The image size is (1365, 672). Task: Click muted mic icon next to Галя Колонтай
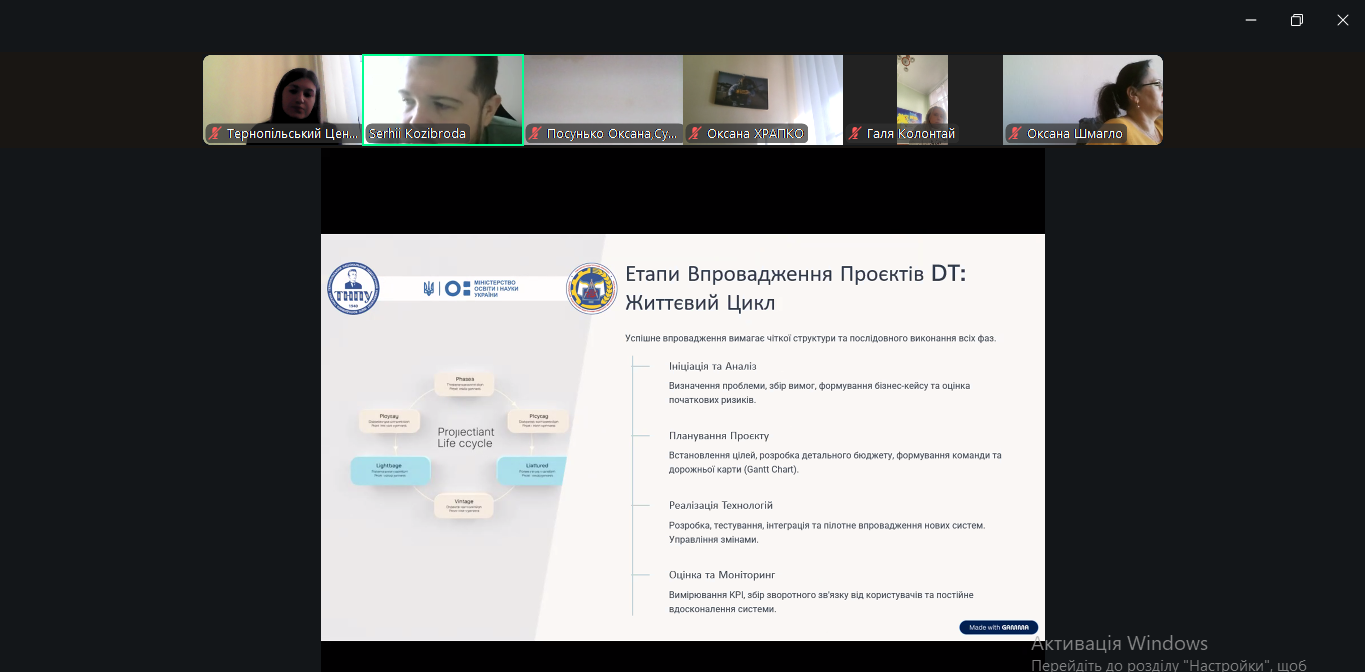(x=855, y=134)
